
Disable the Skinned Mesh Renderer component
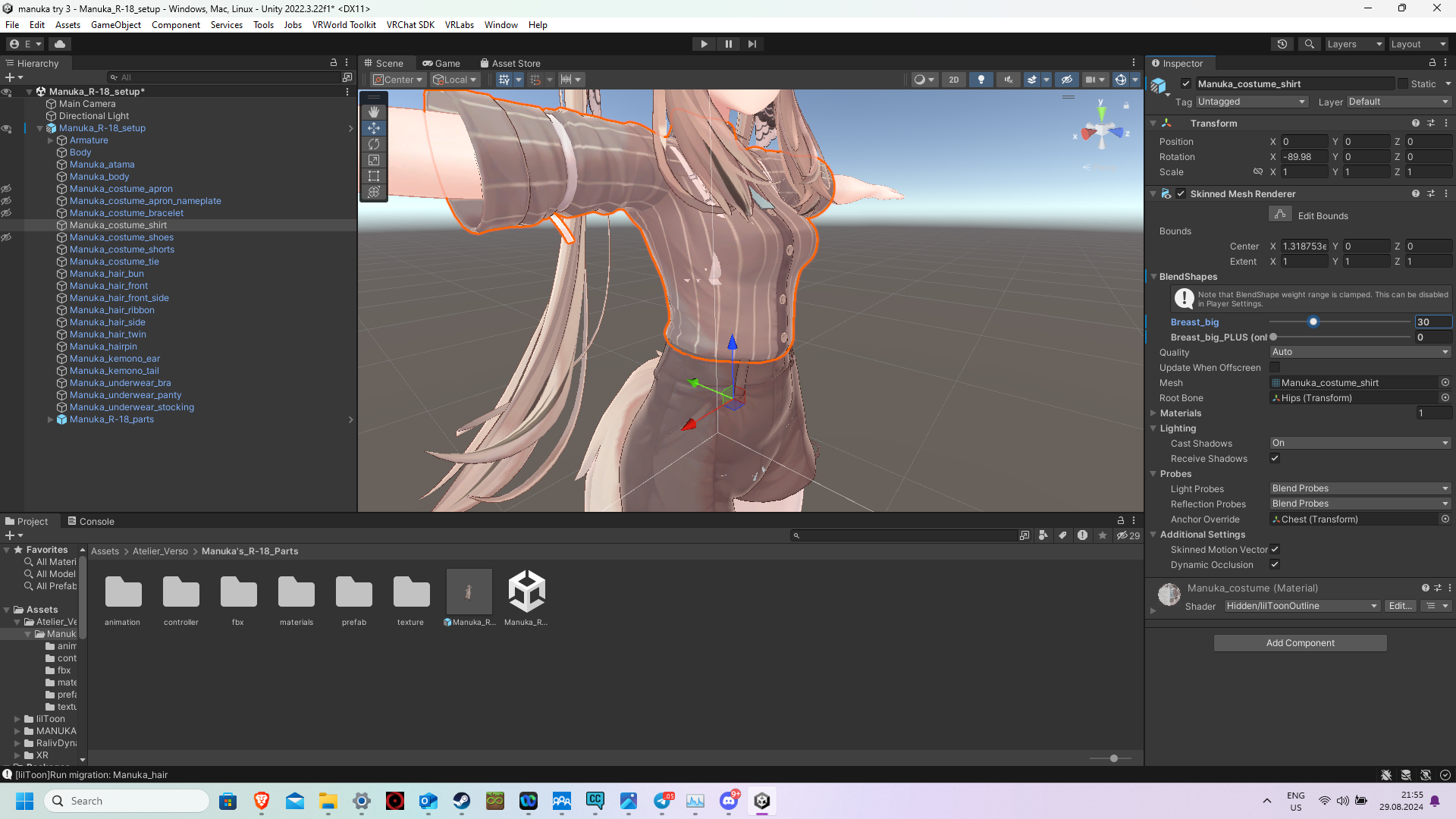(x=1181, y=193)
